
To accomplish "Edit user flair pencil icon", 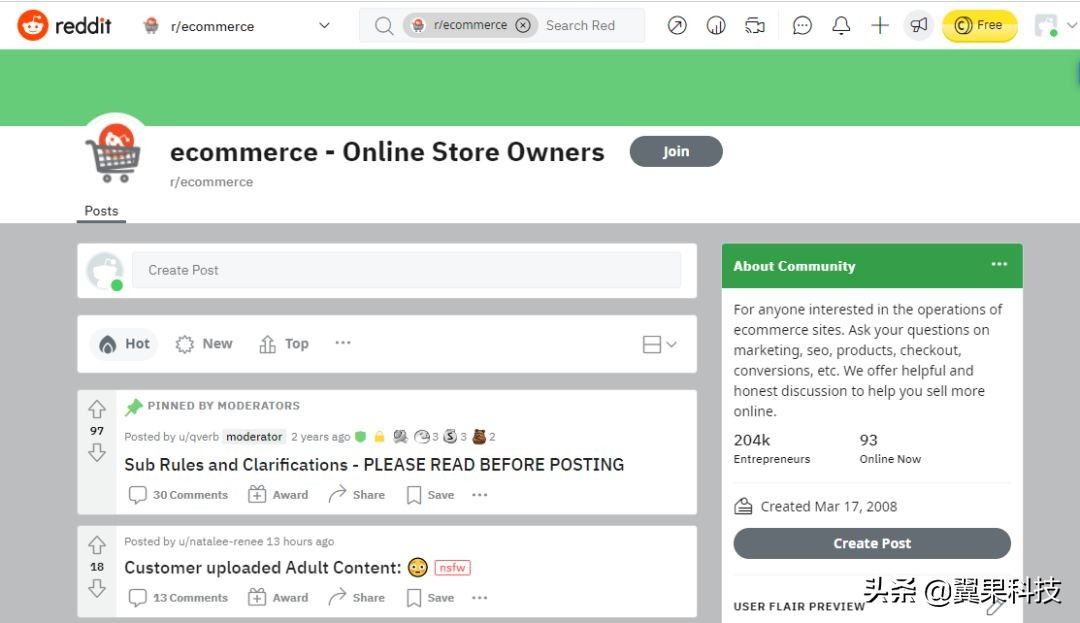I will coord(994,606).
